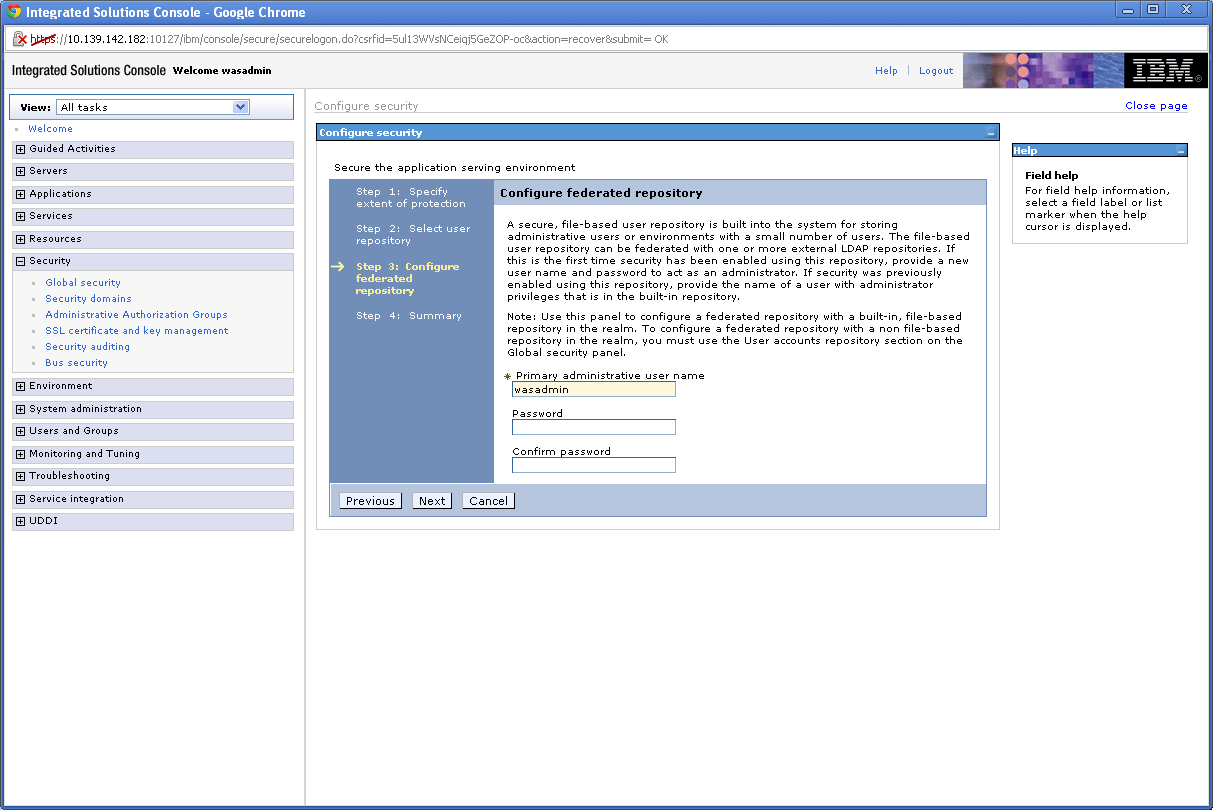Click the Close page link
This screenshot has width=1213, height=810.
(x=1156, y=106)
